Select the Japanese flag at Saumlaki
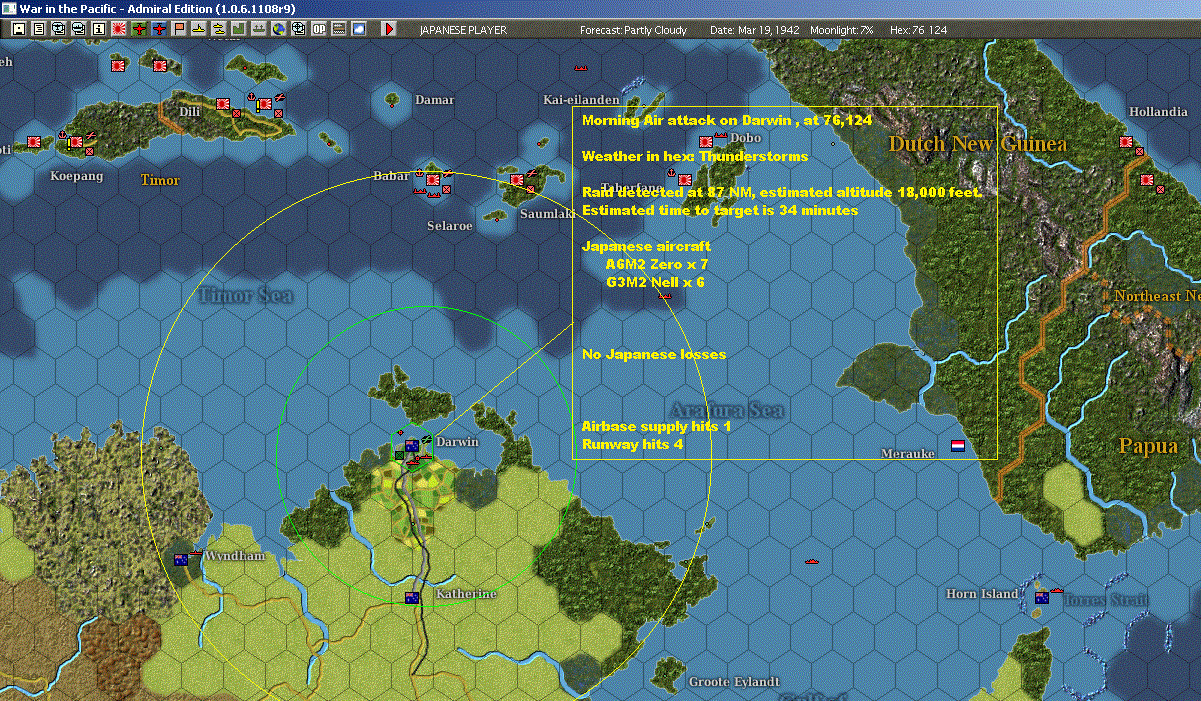This screenshot has width=1201, height=701. [x=516, y=180]
